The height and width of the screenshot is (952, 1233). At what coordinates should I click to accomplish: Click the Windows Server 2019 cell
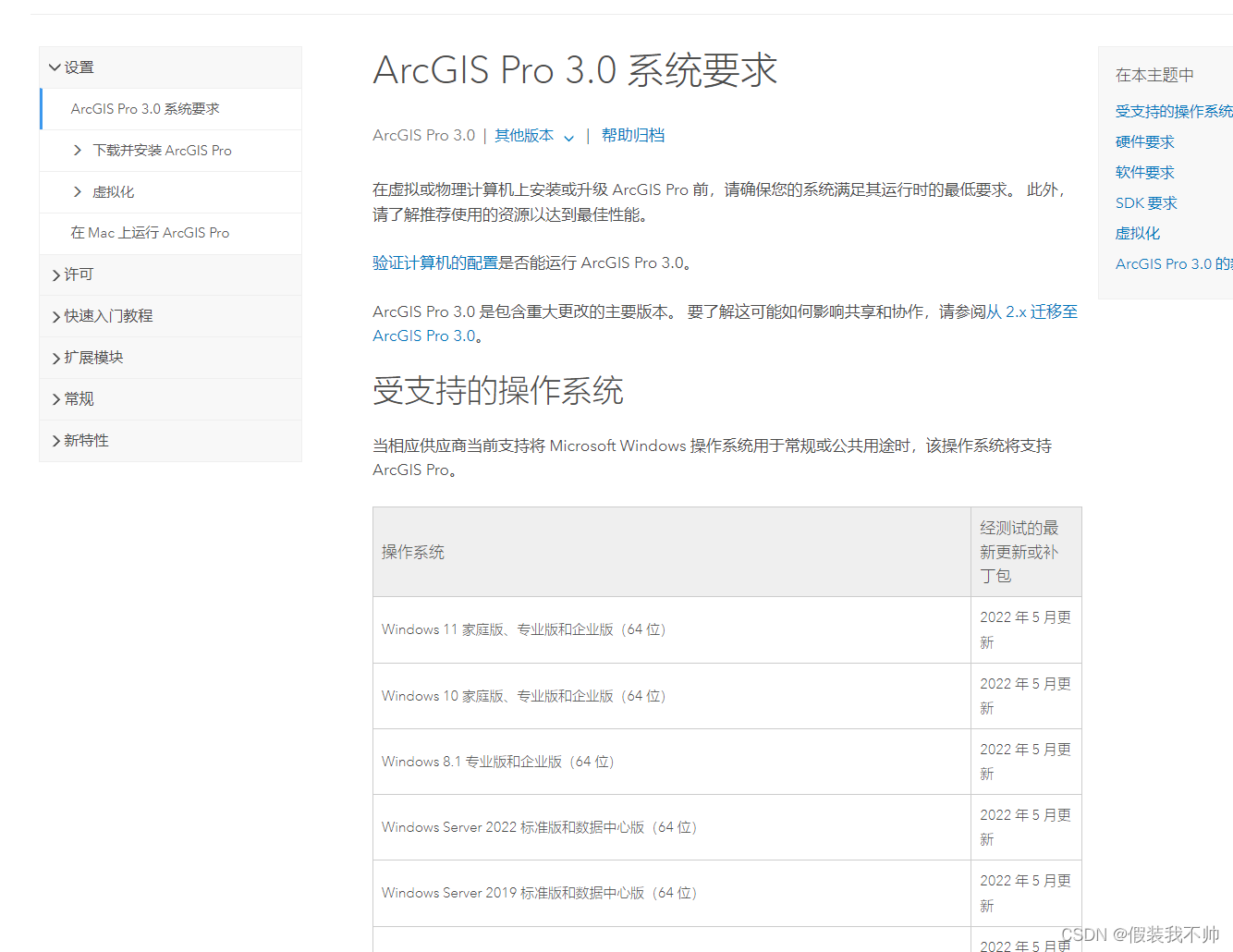click(x=672, y=893)
